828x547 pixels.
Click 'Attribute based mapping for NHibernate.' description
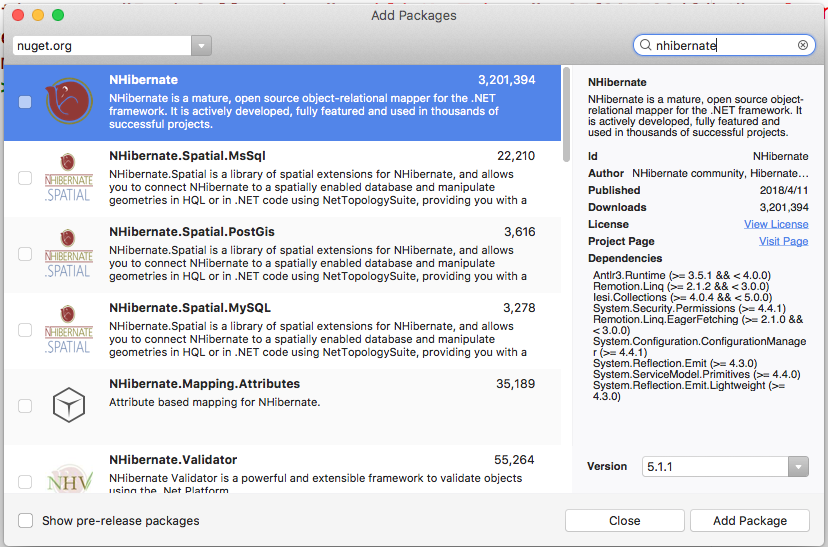214,402
